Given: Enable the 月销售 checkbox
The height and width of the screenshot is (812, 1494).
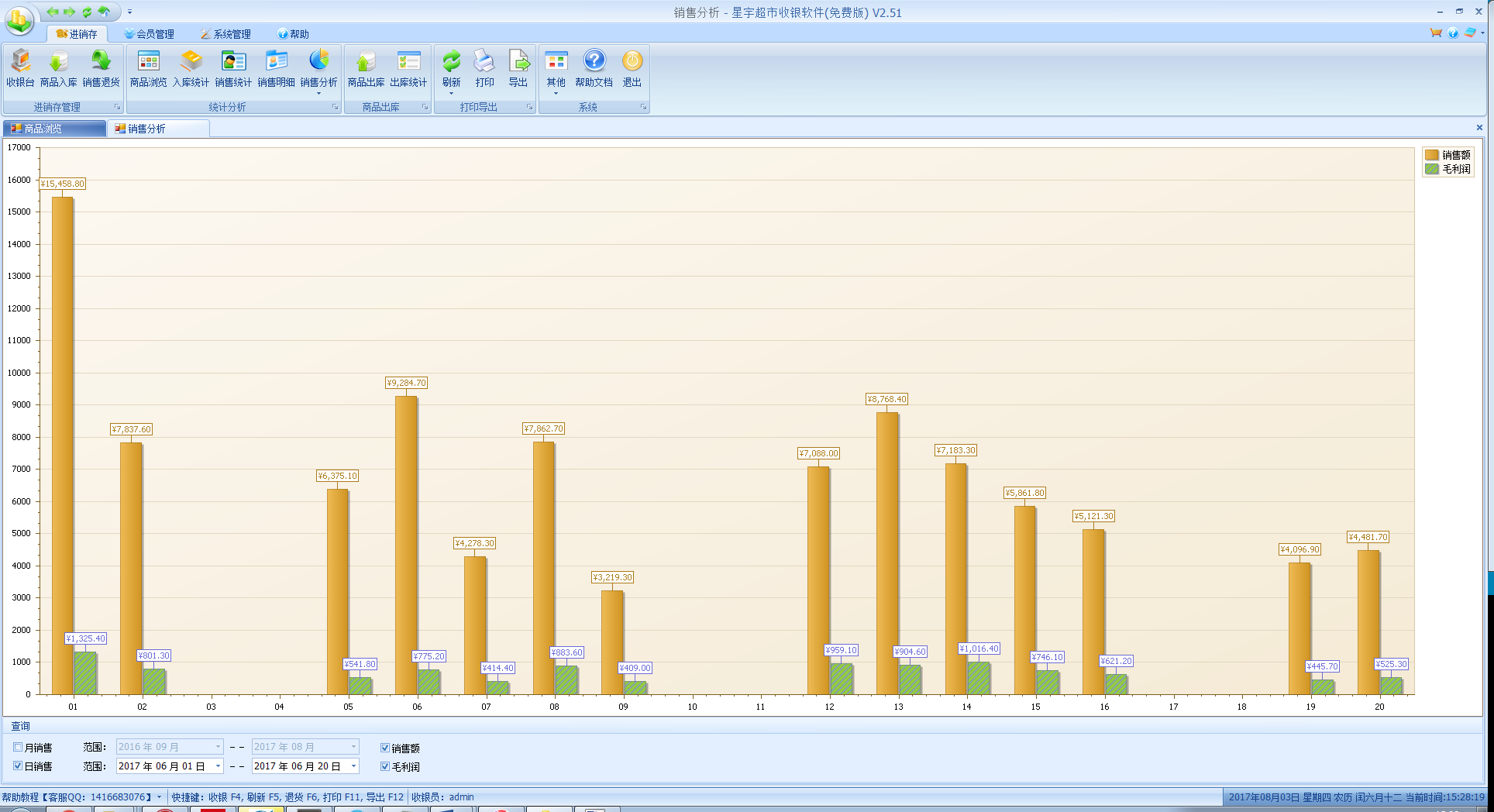Looking at the screenshot, I should pos(18,748).
